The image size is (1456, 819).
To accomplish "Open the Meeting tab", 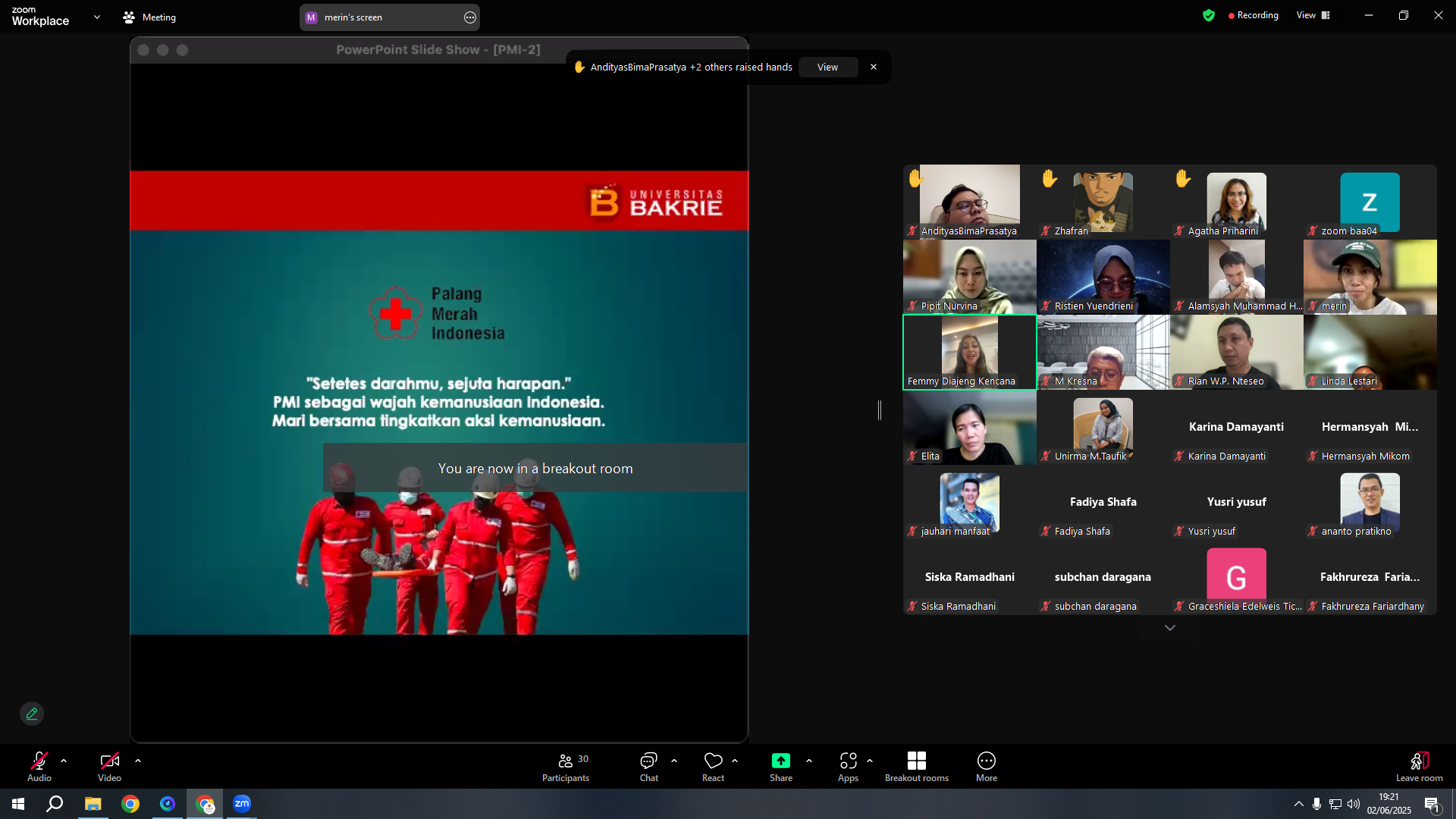I will coord(149,17).
